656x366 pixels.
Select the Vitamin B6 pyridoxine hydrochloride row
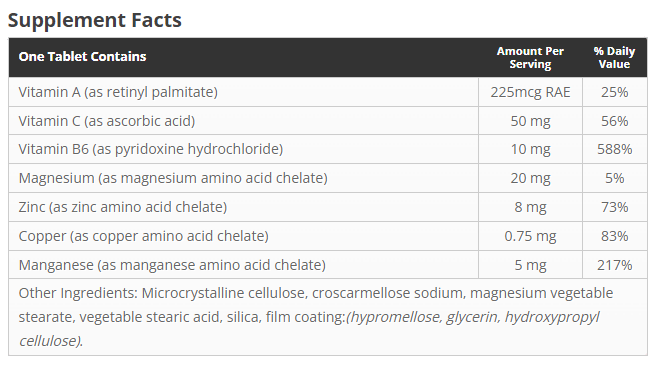point(328,149)
